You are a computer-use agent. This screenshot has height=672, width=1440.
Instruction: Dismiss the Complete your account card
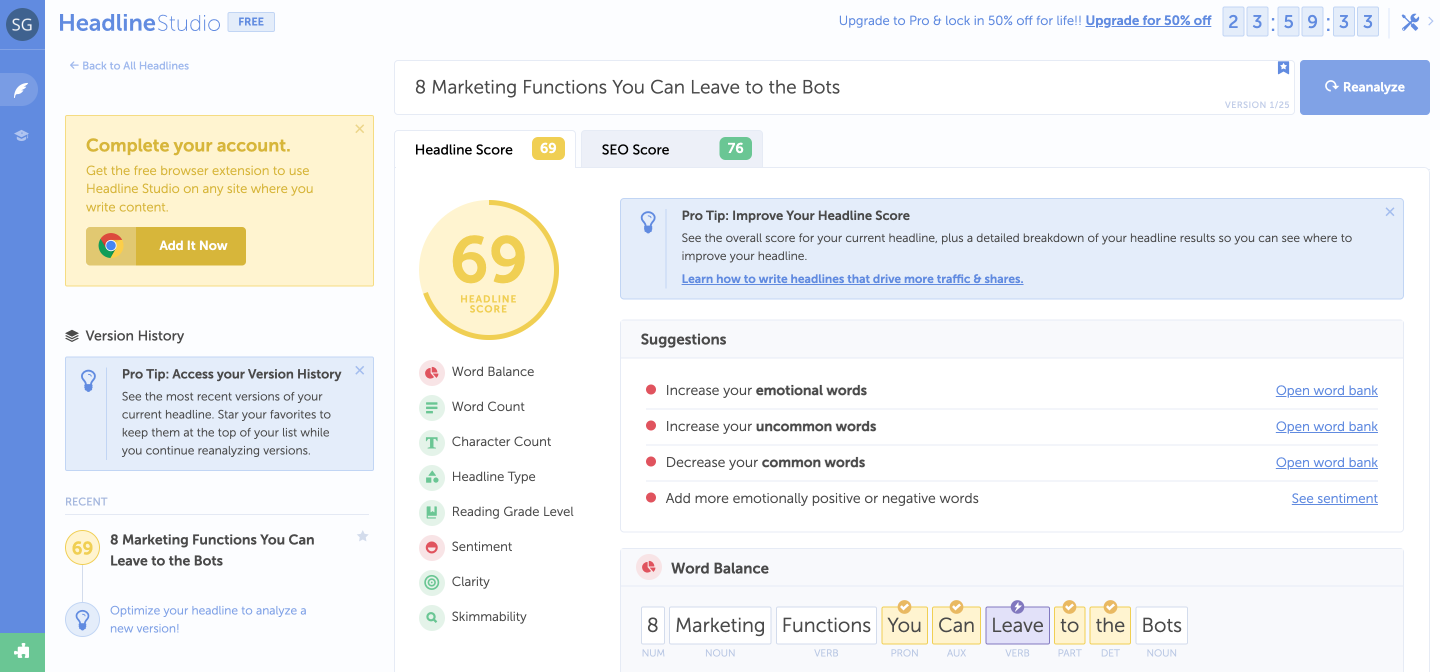tap(360, 129)
